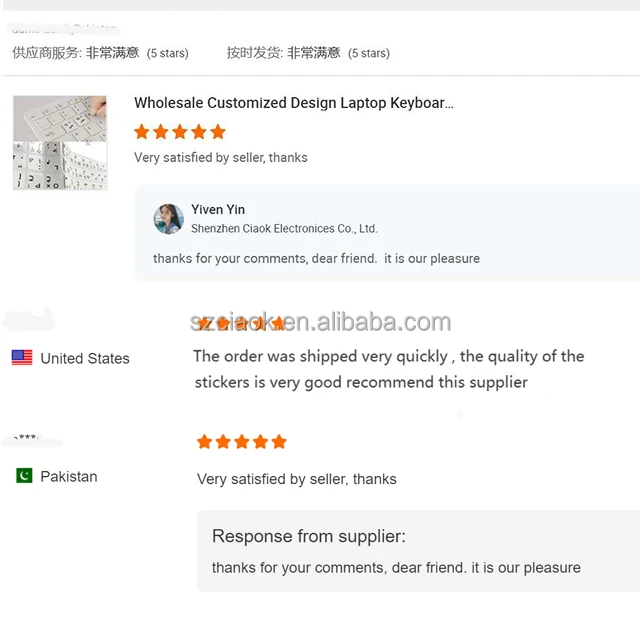Open the Wholesale Customized Design Laptop Keyboard title
The image size is (640, 640).
point(293,103)
